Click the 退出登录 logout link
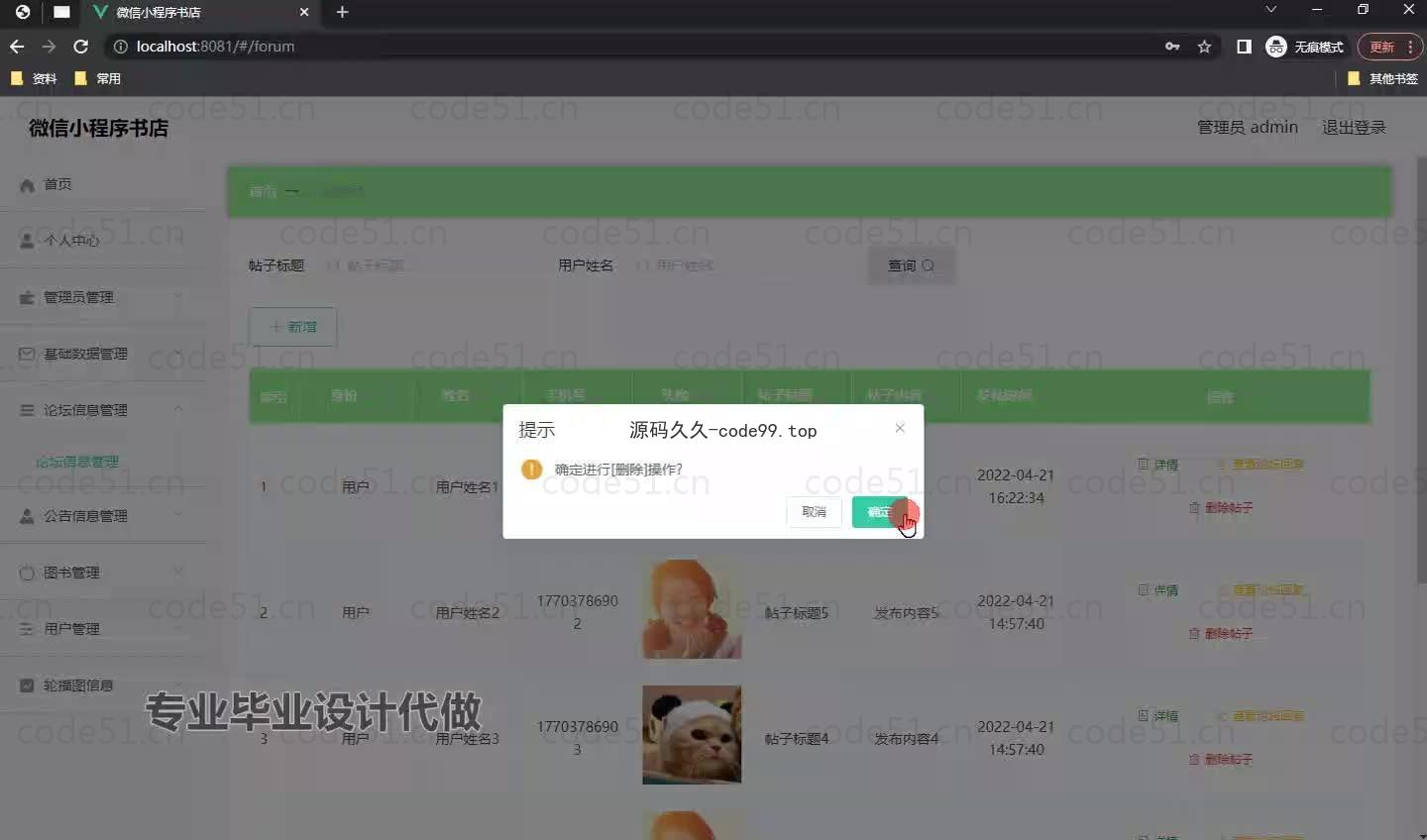The image size is (1427, 840). pyautogui.click(x=1354, y=127)
